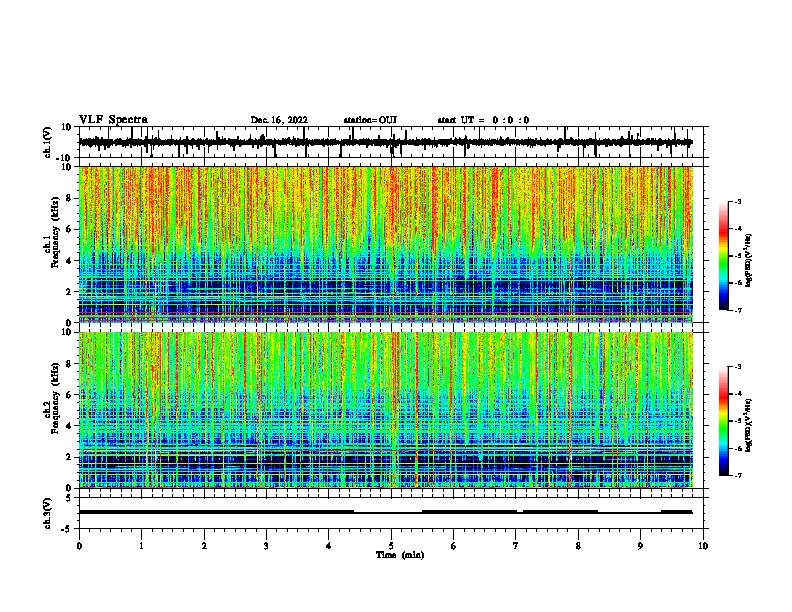Image resolution: width=792 pixels, height=612 pixels.
Task: Click time axis tick label "2"
Action: (x=204, y=546)
